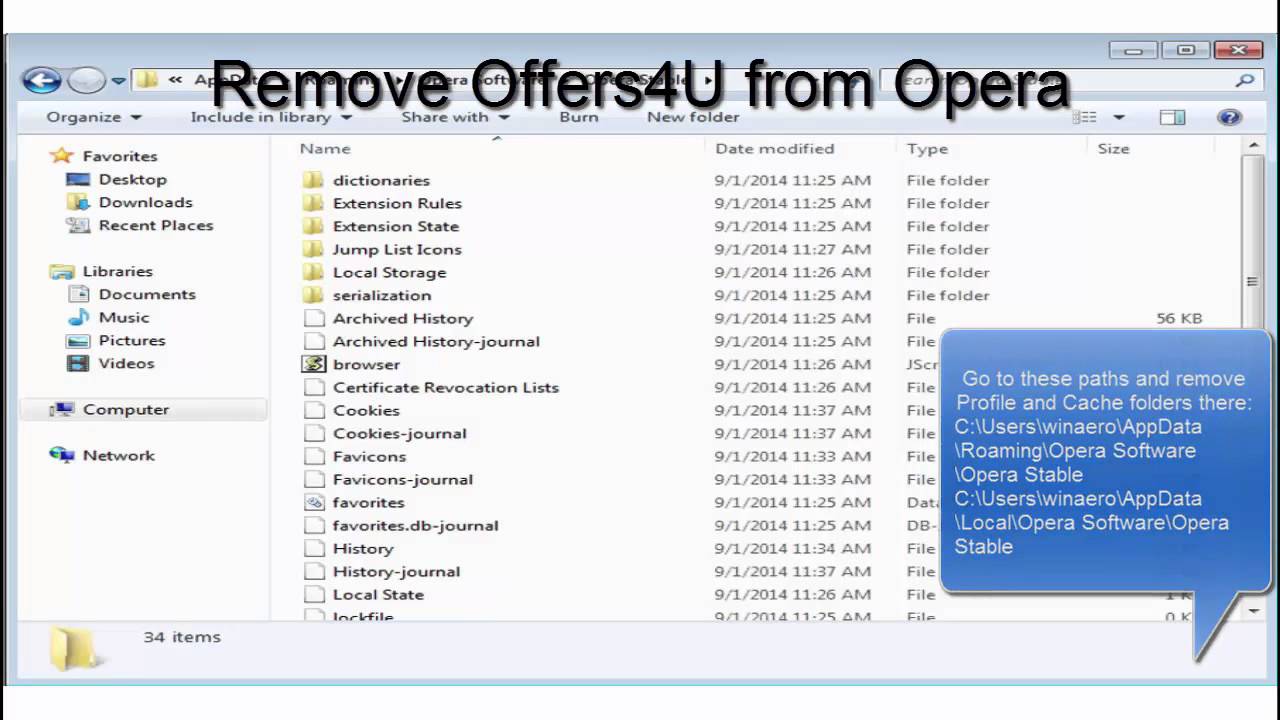This screenshot has width=1280, height=720.
Task: Click the Forward navigation arrow button
Action: (x=88, y=80)
